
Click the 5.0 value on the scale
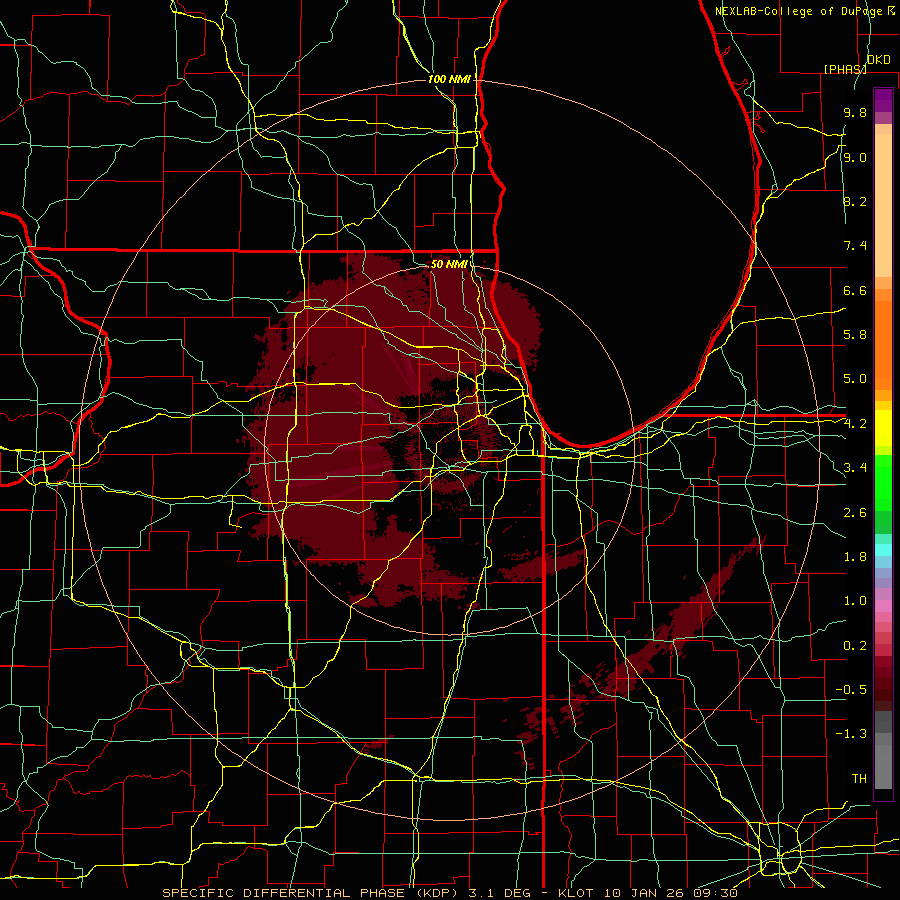coord(855,379)
